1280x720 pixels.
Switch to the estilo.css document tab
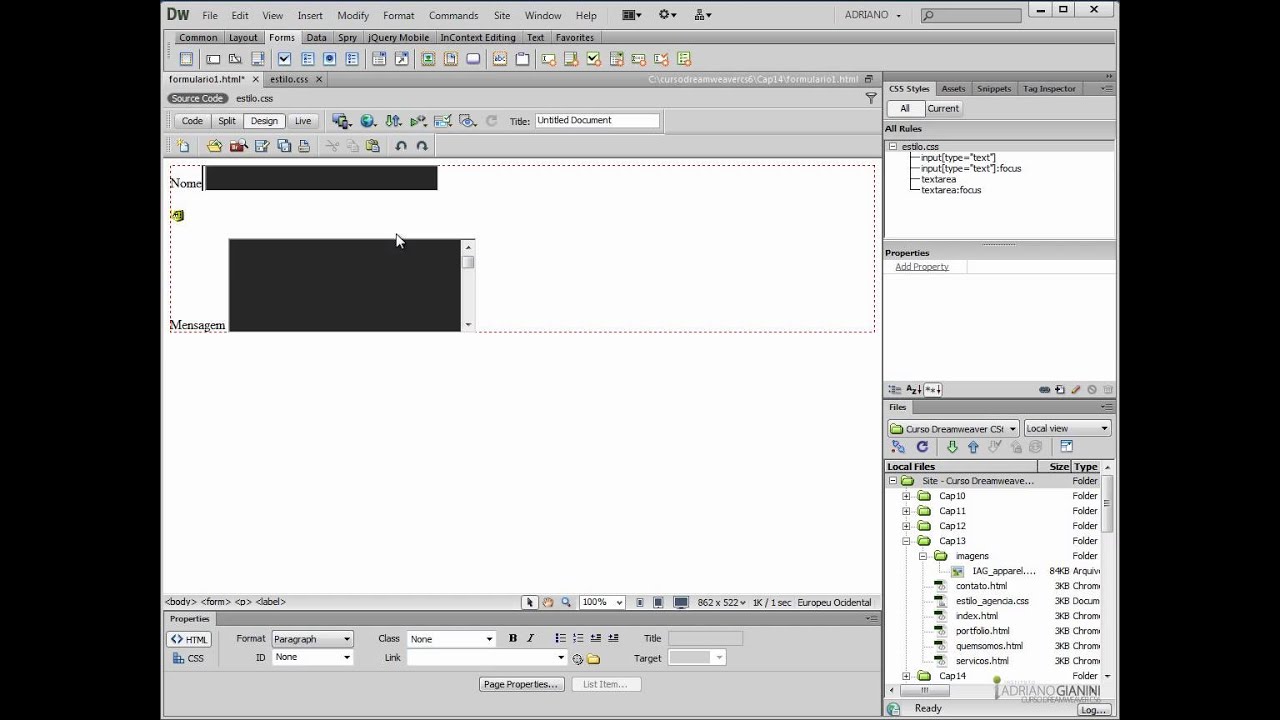pos(289,79)
